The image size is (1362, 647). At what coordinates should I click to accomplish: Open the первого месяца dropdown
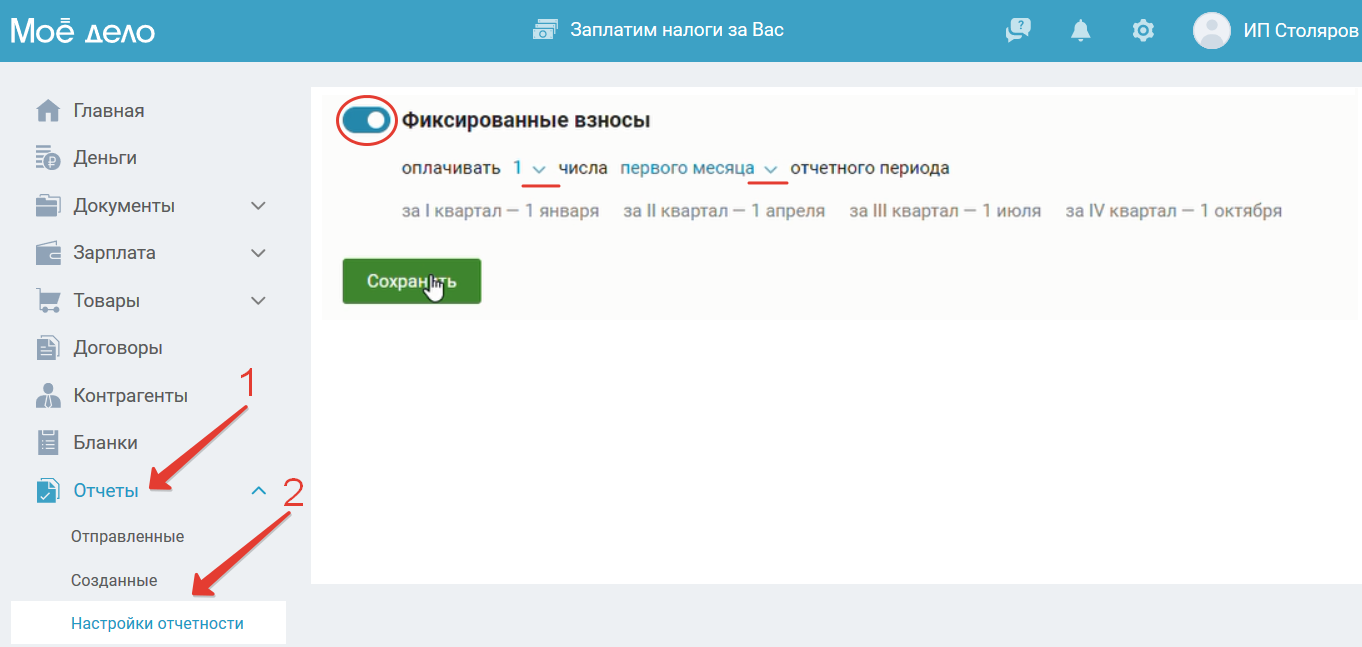coord(699,169)
